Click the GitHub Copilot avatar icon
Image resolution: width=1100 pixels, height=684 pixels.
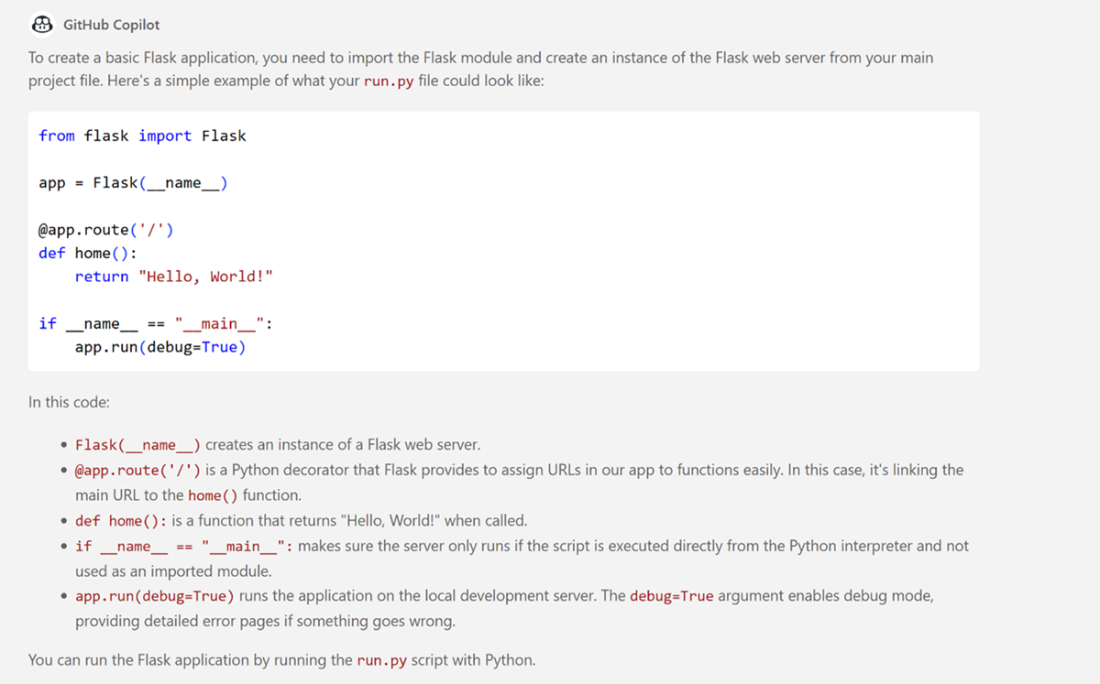[x=42, y=25]
